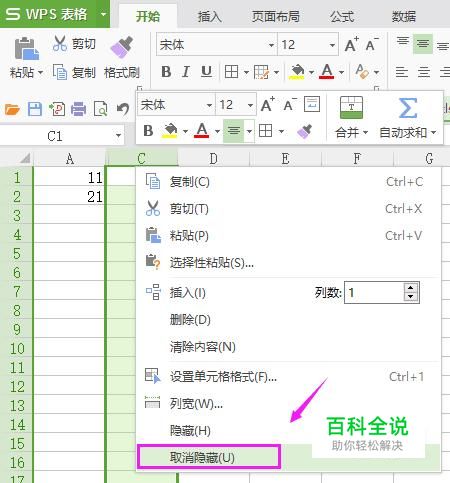Select 删除(D) in context menu

coord(288,320)
